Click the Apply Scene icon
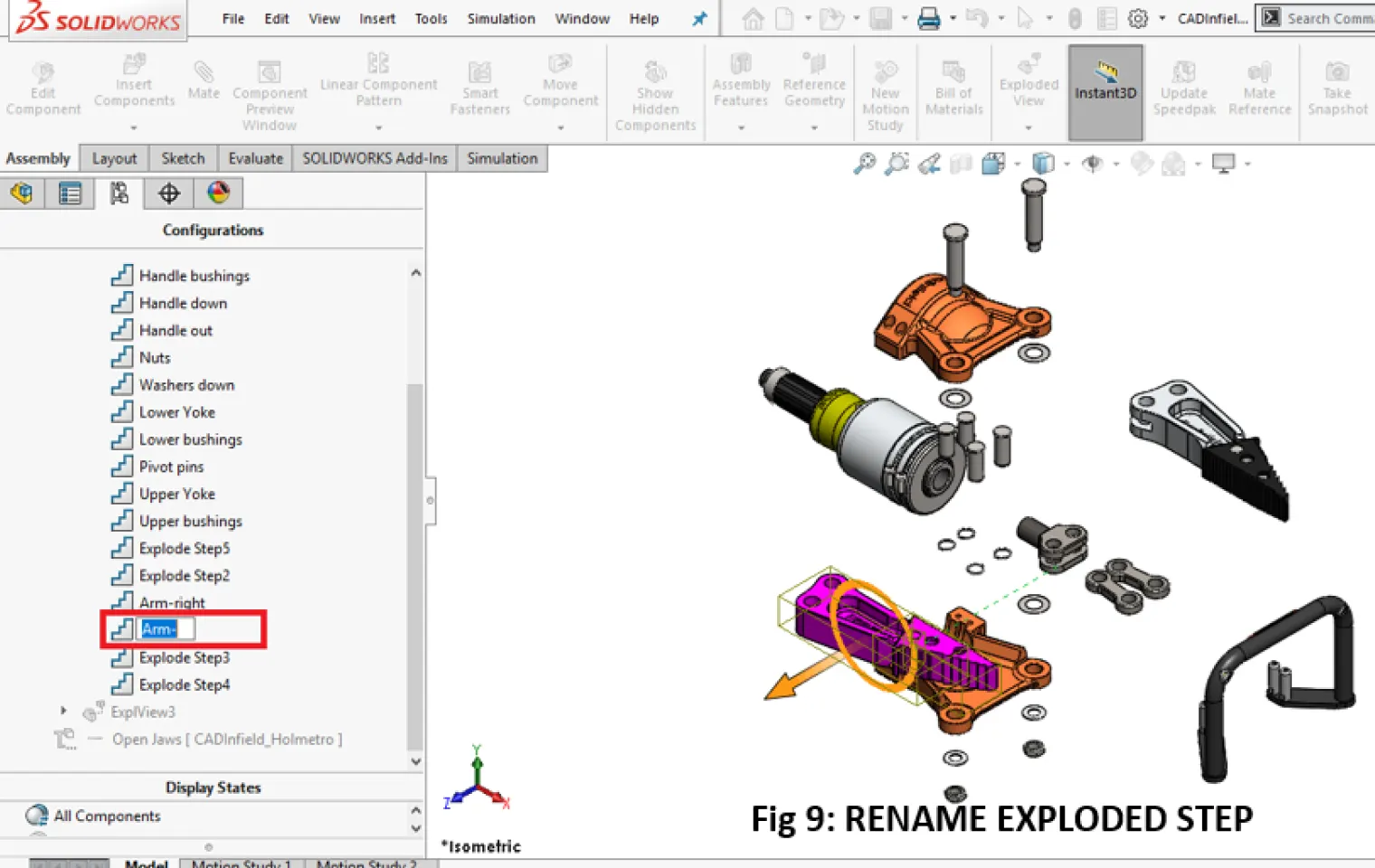The width and height of the screenshot is (1375, 868). tap(1173, 164)
